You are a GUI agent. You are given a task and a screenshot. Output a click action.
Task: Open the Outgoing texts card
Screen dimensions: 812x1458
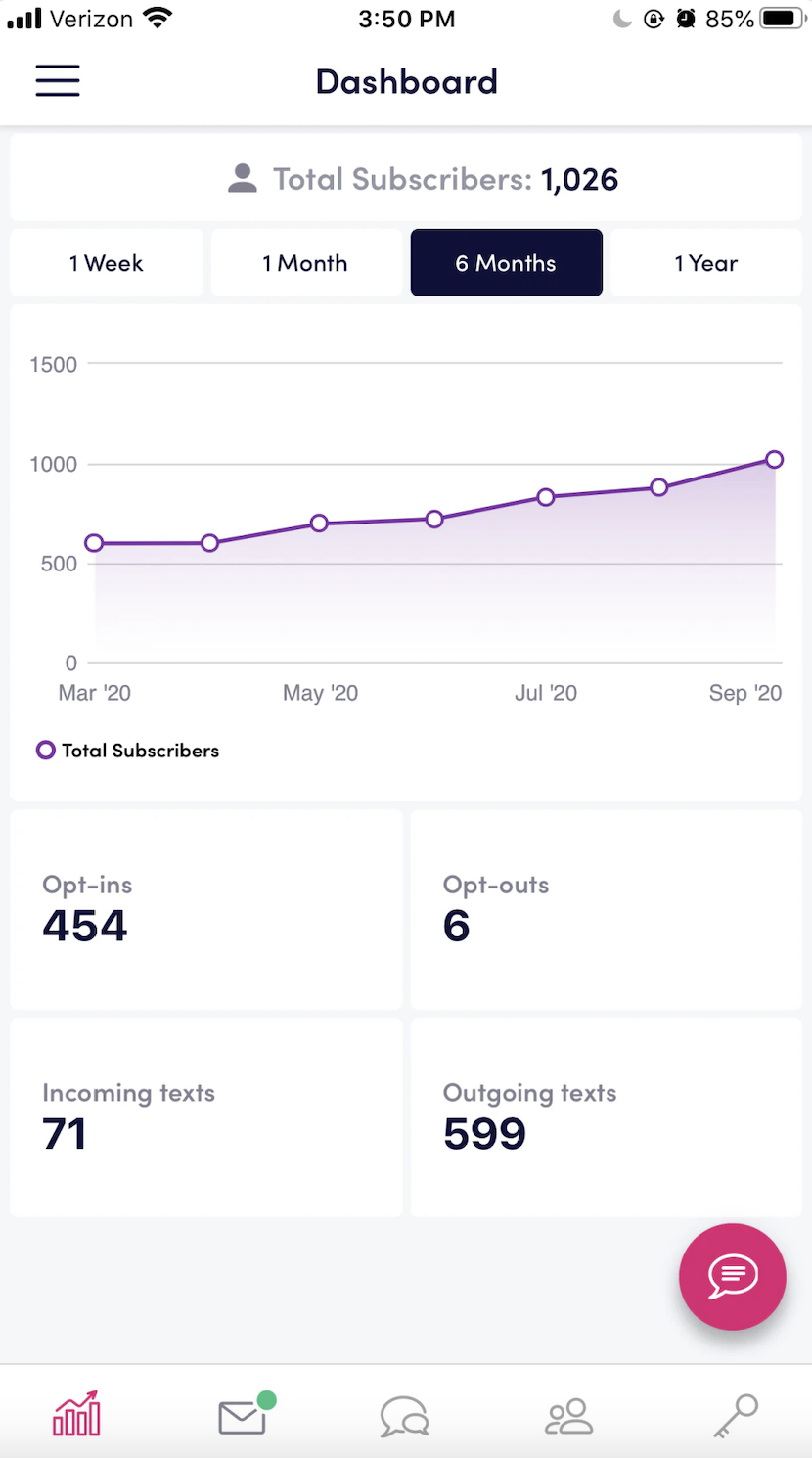pos(606,1117)
